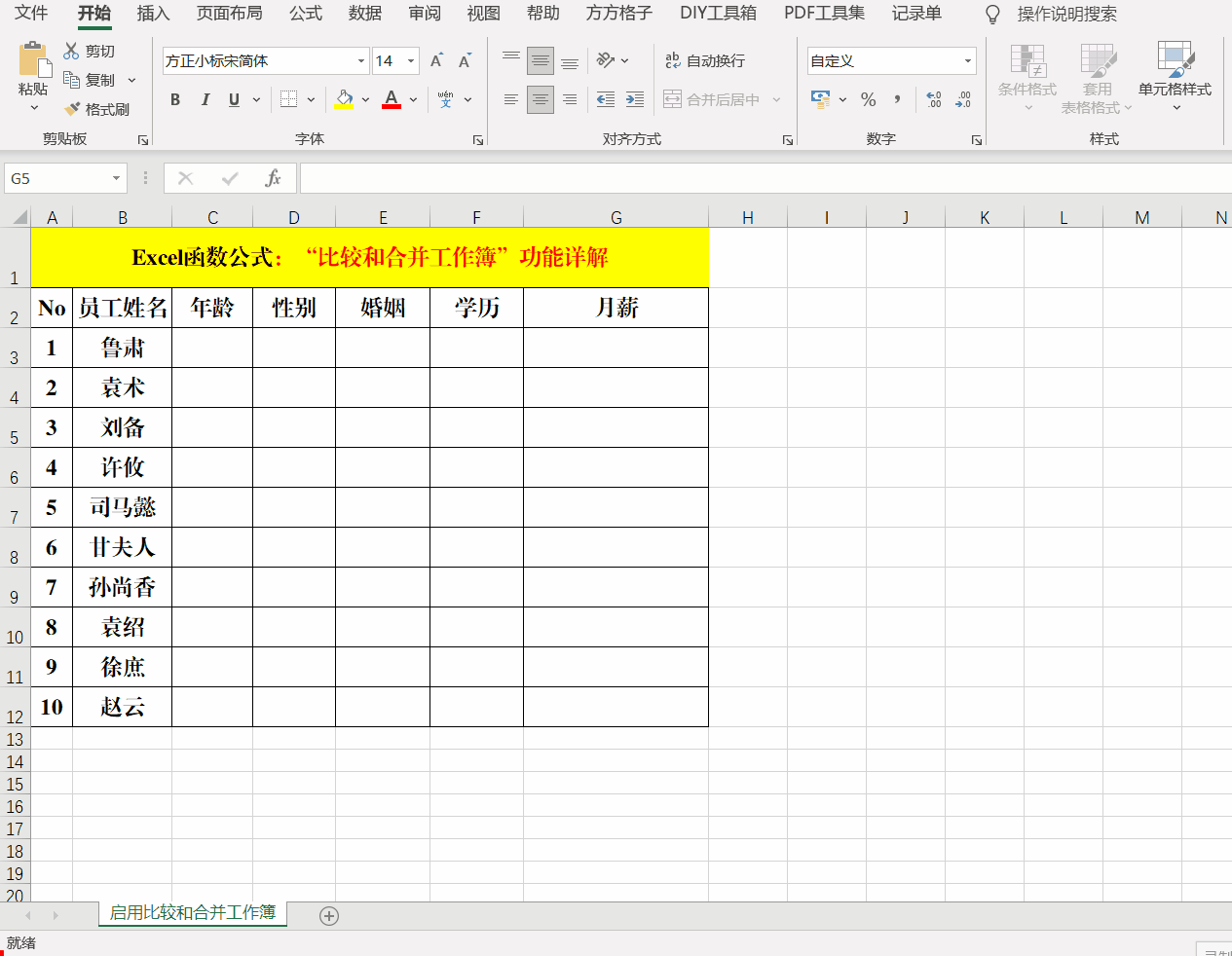Increase indent icon
Viewport: 1232px width, 956px height.
click(x=635, y=99)
